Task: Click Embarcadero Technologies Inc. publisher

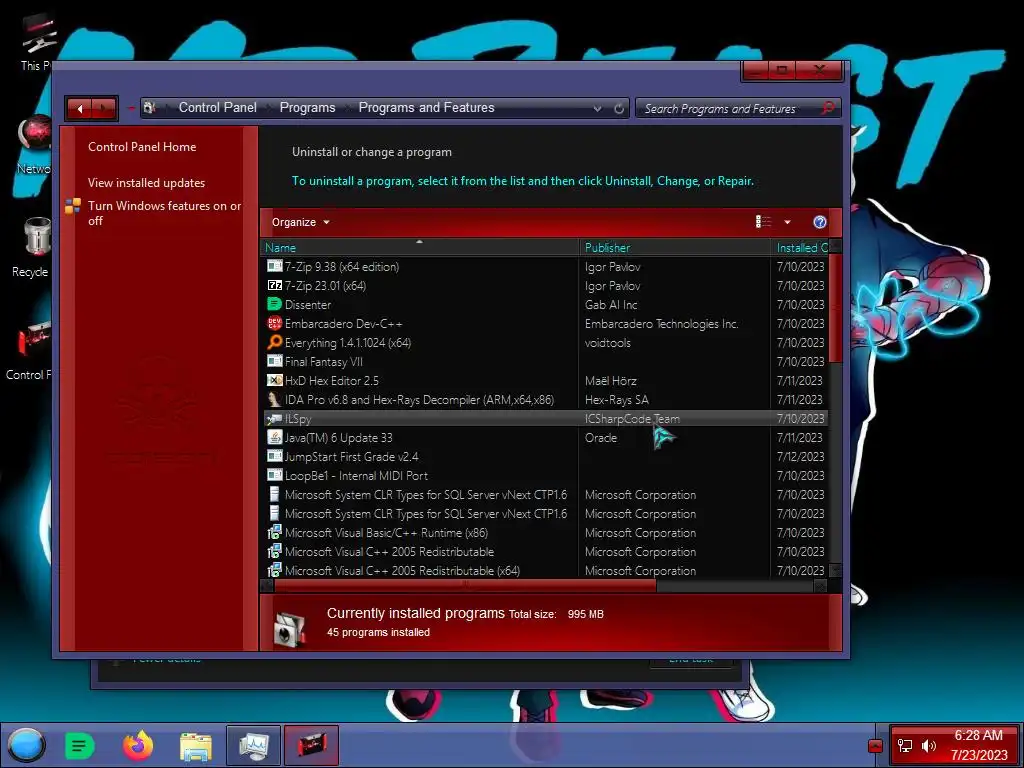Action: click(x=662, y=323)
